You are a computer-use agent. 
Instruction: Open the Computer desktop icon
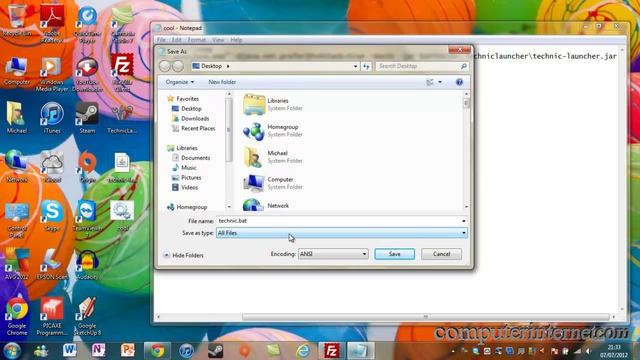(17, 70)
